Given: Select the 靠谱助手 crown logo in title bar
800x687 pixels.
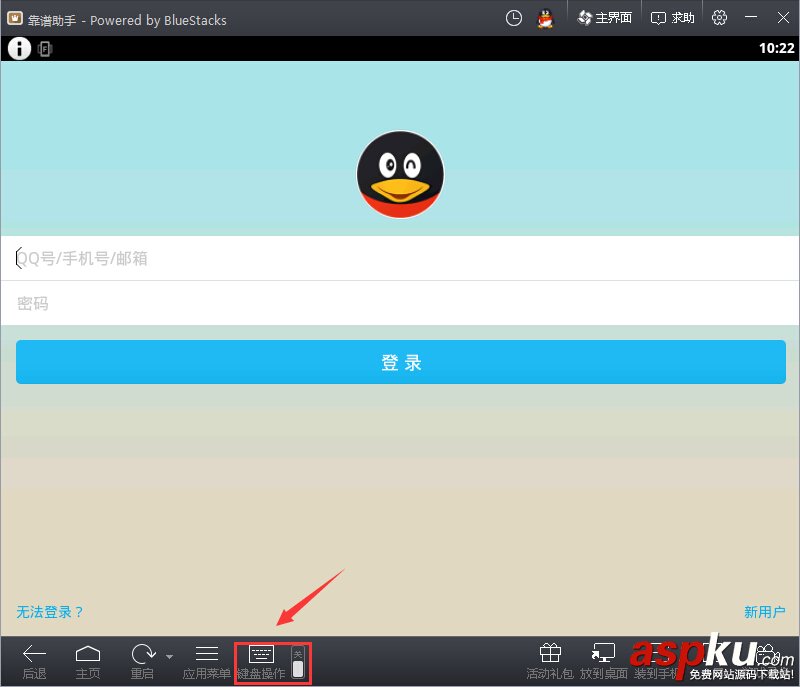Looking at the screenshot, I should tap(15, 18).
